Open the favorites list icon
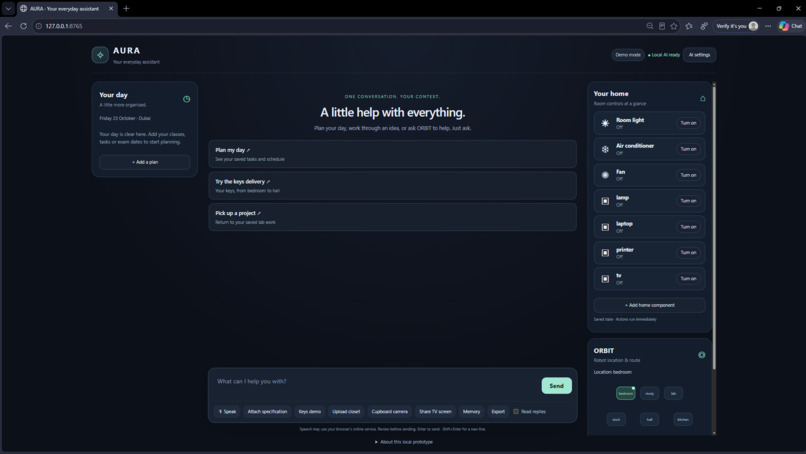806x454 pixels. [689, 26]
